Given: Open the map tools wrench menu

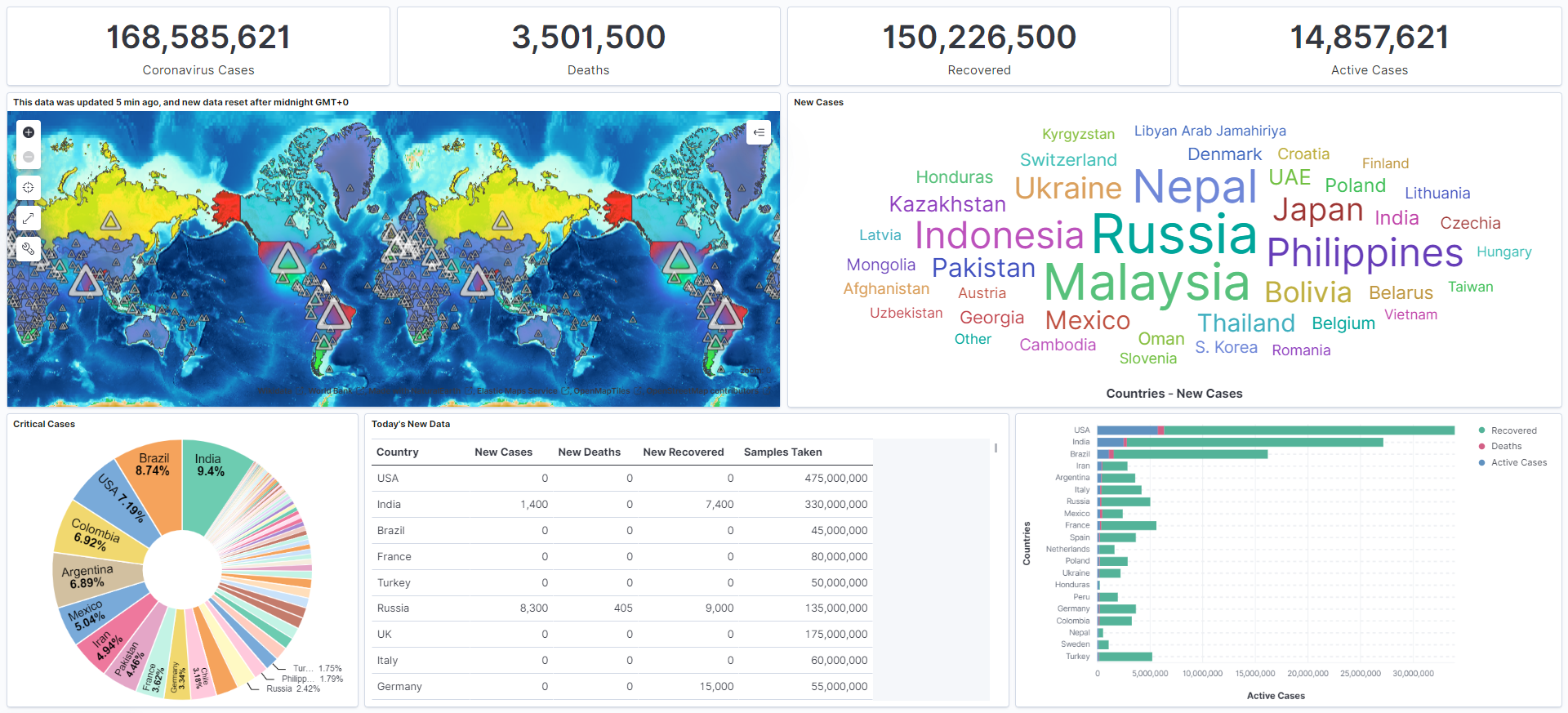Looking at the screenshot, I should coord(29,248).
